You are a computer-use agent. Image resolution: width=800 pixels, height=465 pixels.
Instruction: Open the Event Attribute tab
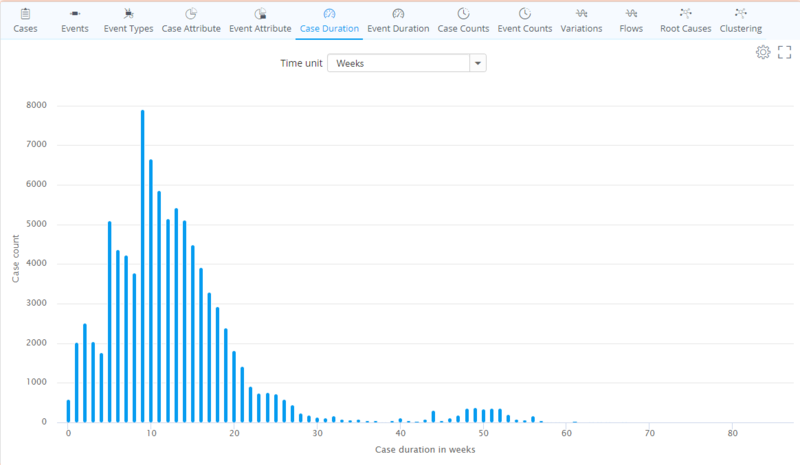(260, 29)
